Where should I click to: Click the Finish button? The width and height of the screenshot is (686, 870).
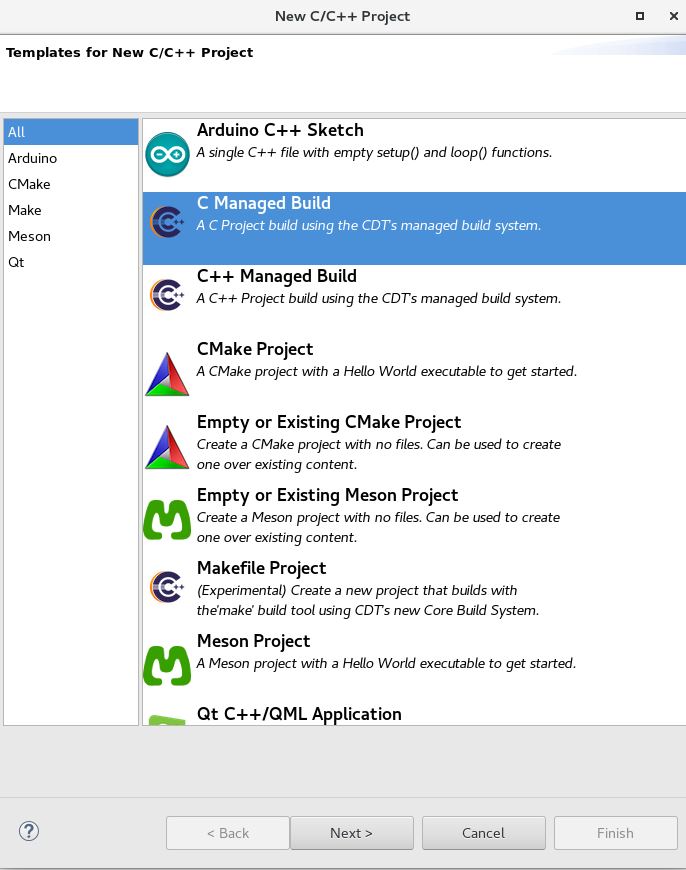pos(616,833)
